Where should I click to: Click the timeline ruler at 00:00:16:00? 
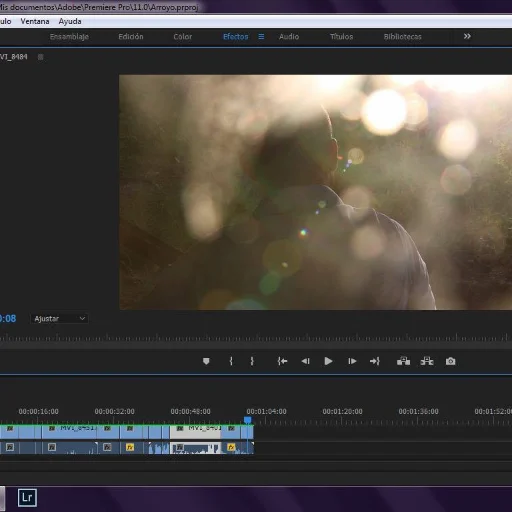pyautogui.click(x=38, y=412)
